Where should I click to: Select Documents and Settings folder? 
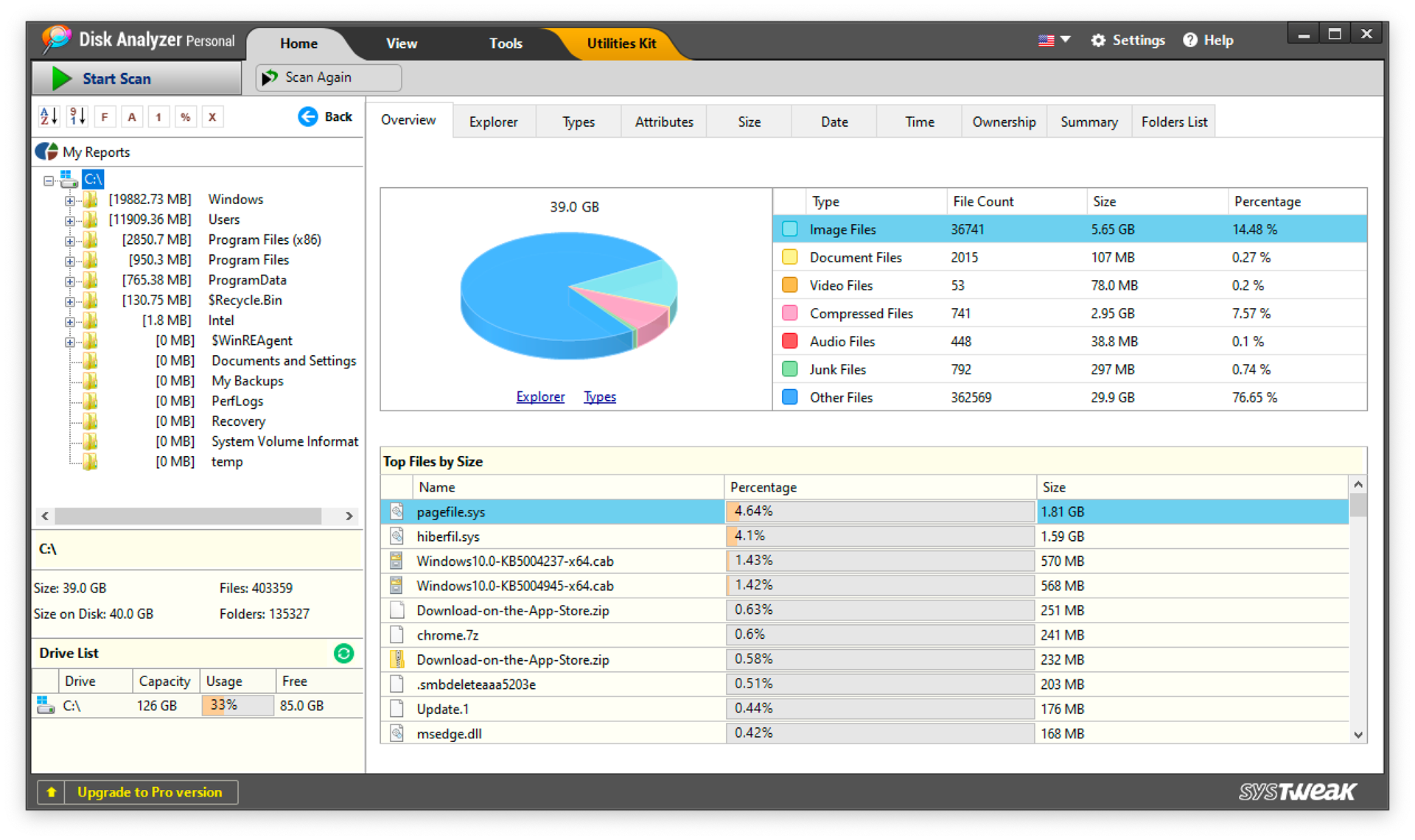click(x=284, y=361)
